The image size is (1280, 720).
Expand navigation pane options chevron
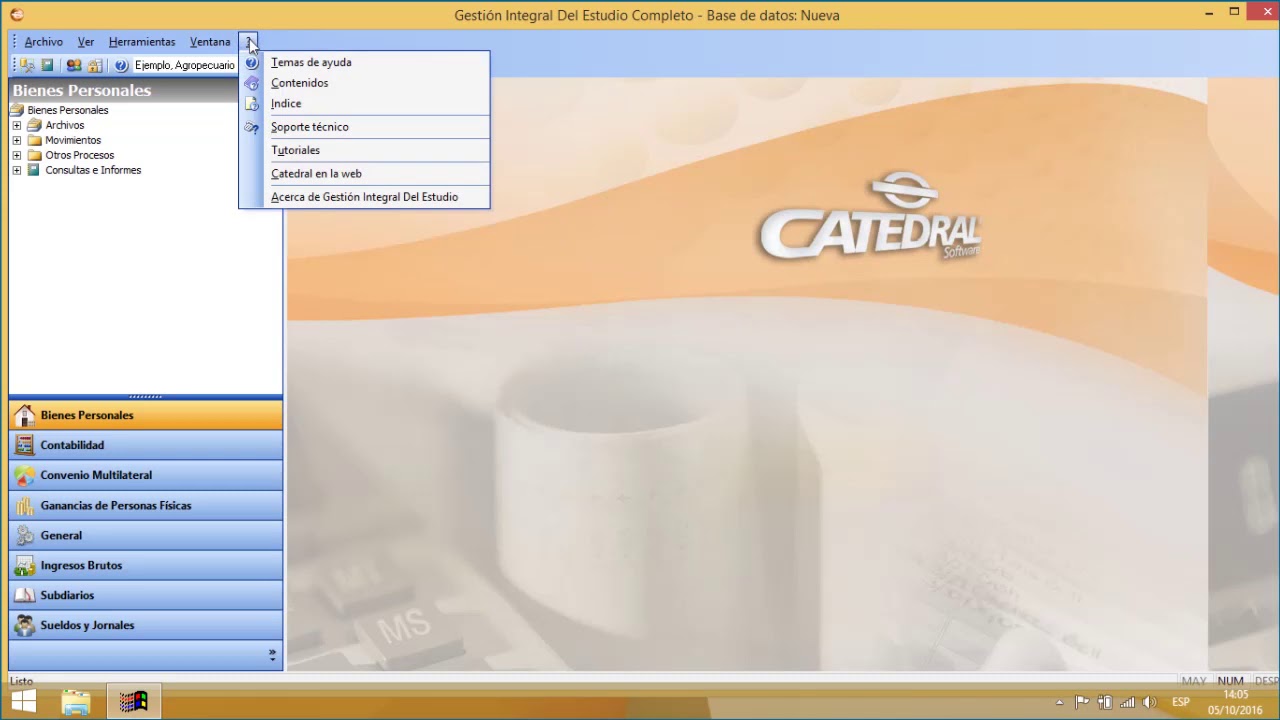tap(272, 655)
